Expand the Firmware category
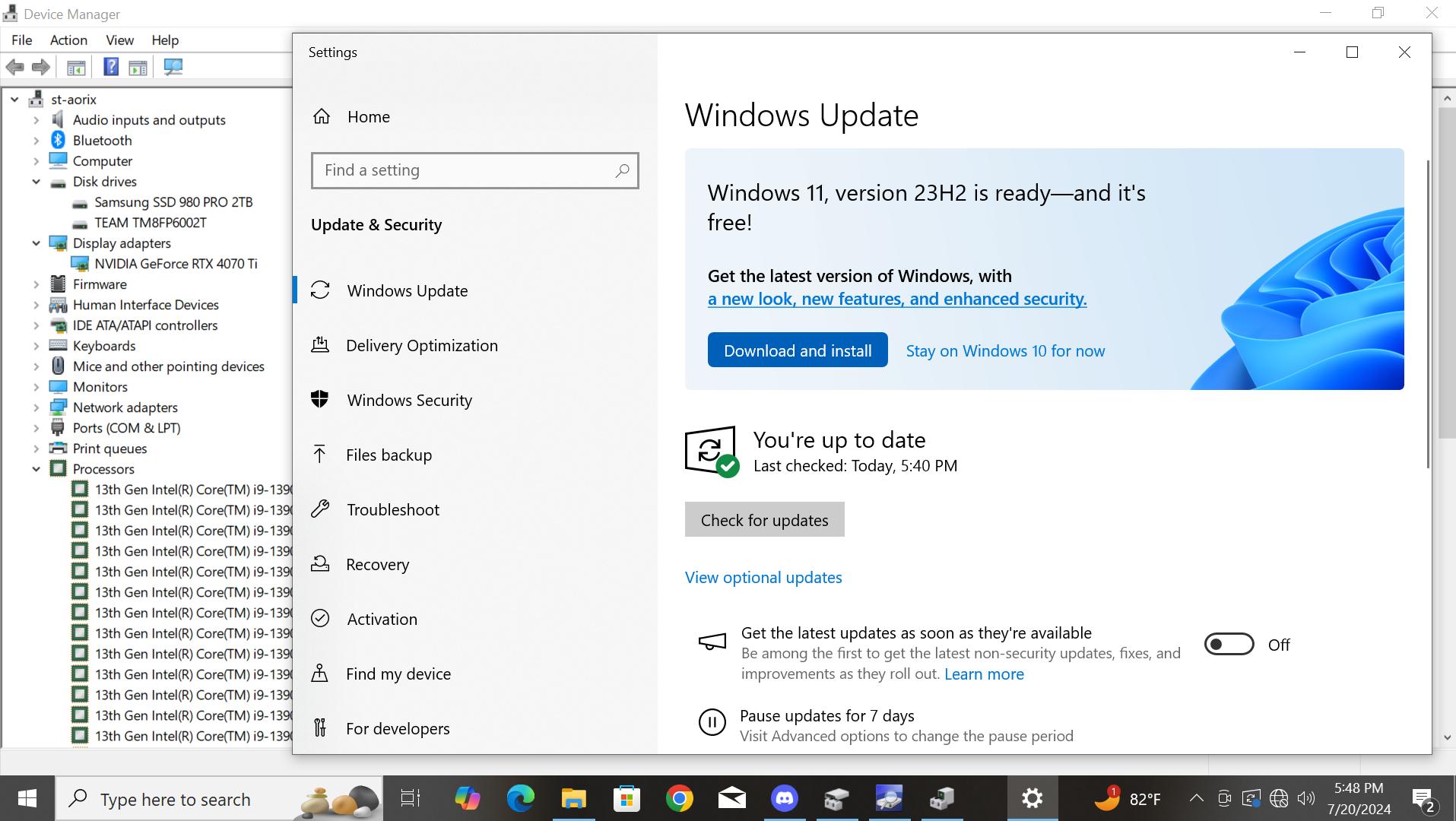This screenshot has height=821, width=1456. pos(36,284)
